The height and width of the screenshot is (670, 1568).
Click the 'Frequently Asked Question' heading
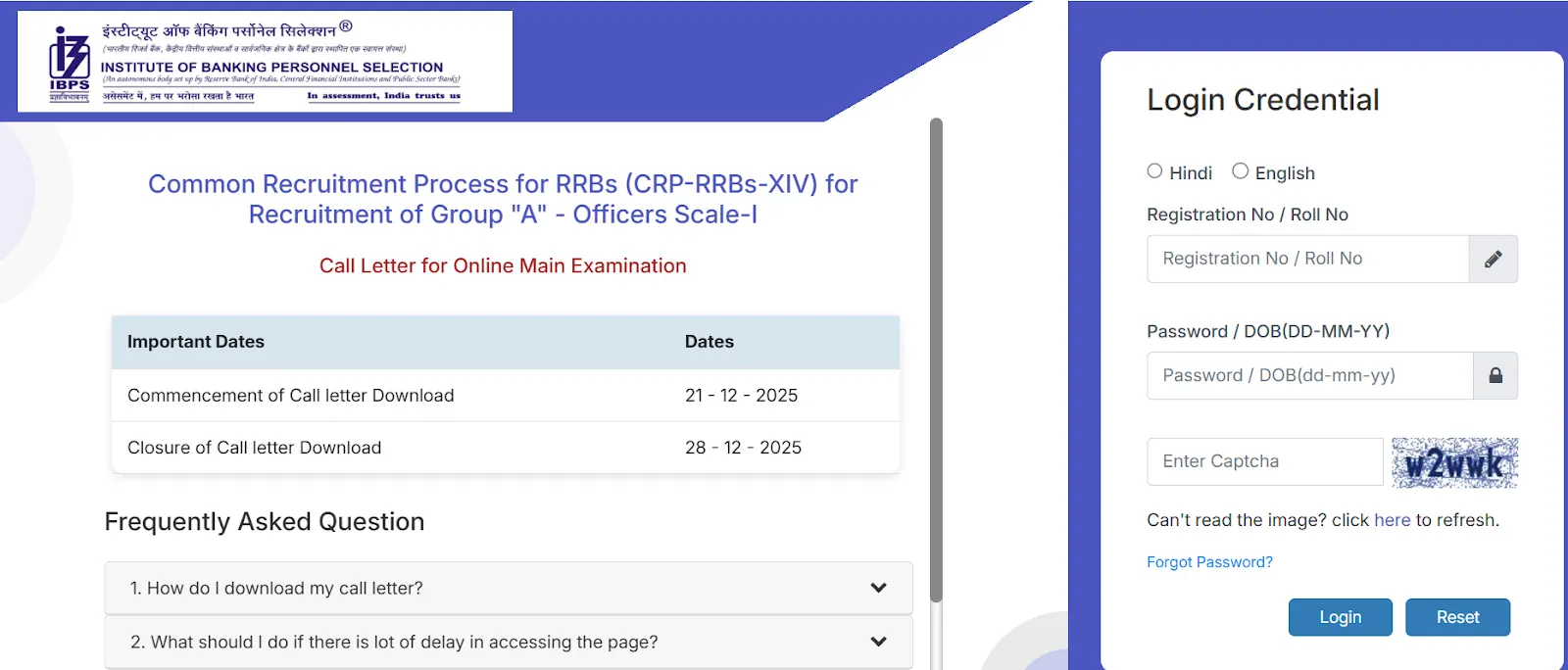tap(265, 521)
